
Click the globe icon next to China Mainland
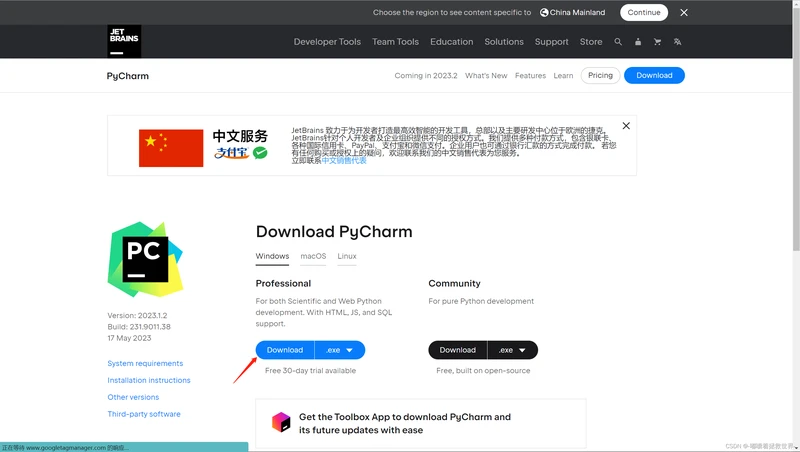[544, 12]
